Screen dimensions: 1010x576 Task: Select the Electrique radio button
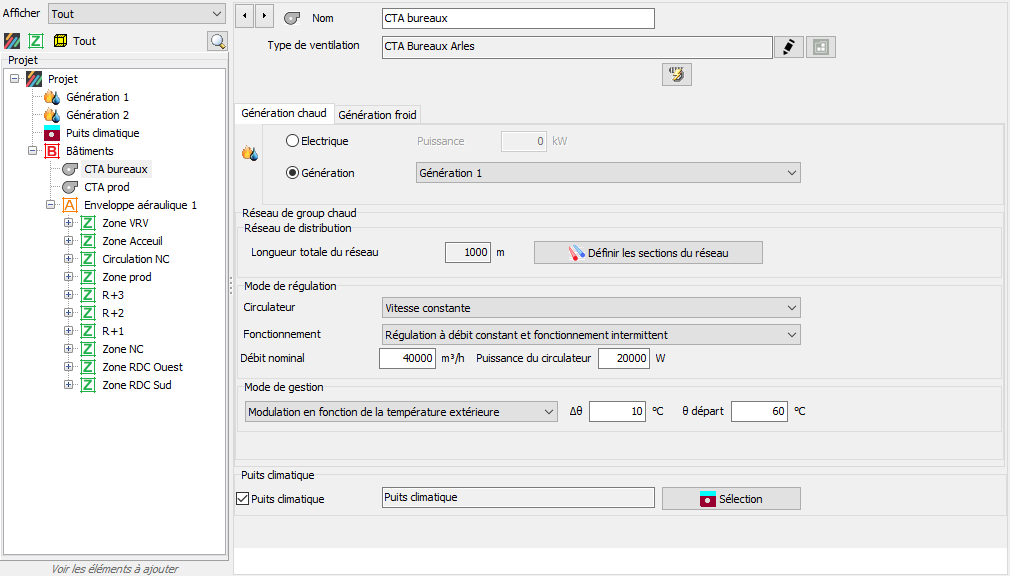[292, 140]
